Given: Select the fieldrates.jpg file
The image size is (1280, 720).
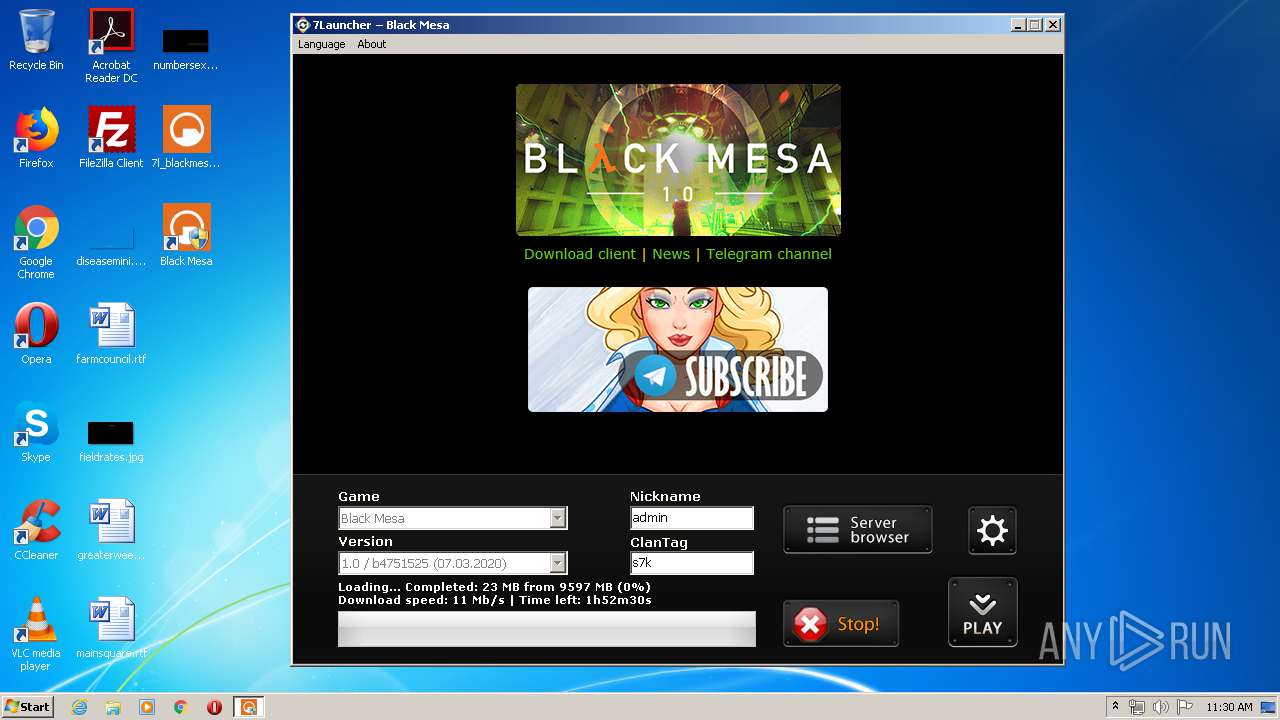Looking at the screenshot, I should 111,440.
